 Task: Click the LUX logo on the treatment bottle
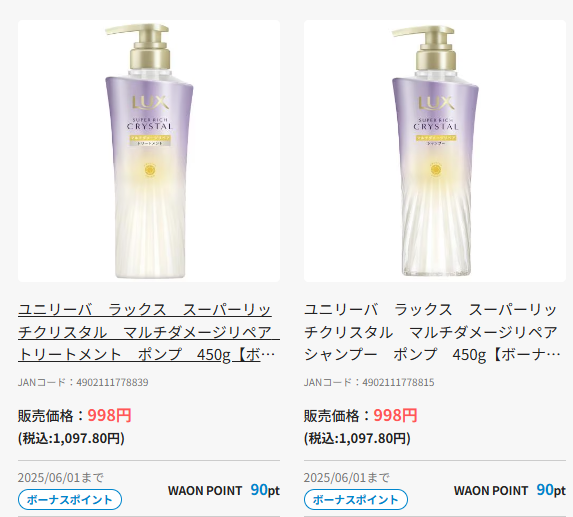pos(150,103)
